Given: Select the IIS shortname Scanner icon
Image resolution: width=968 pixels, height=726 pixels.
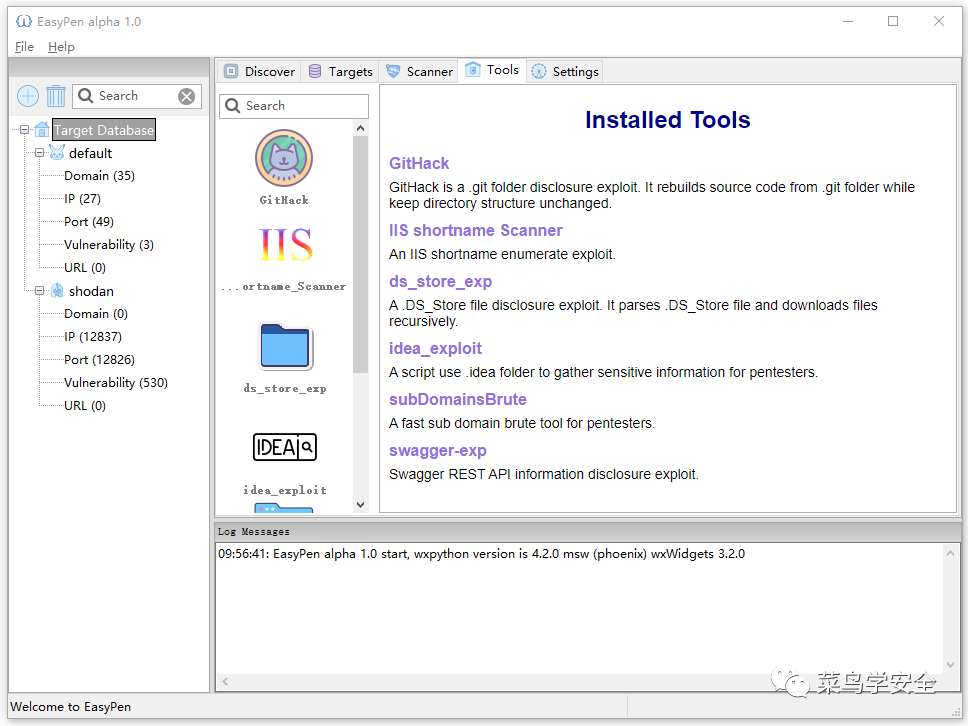Looking at the screenshot, I should (285, 244).
